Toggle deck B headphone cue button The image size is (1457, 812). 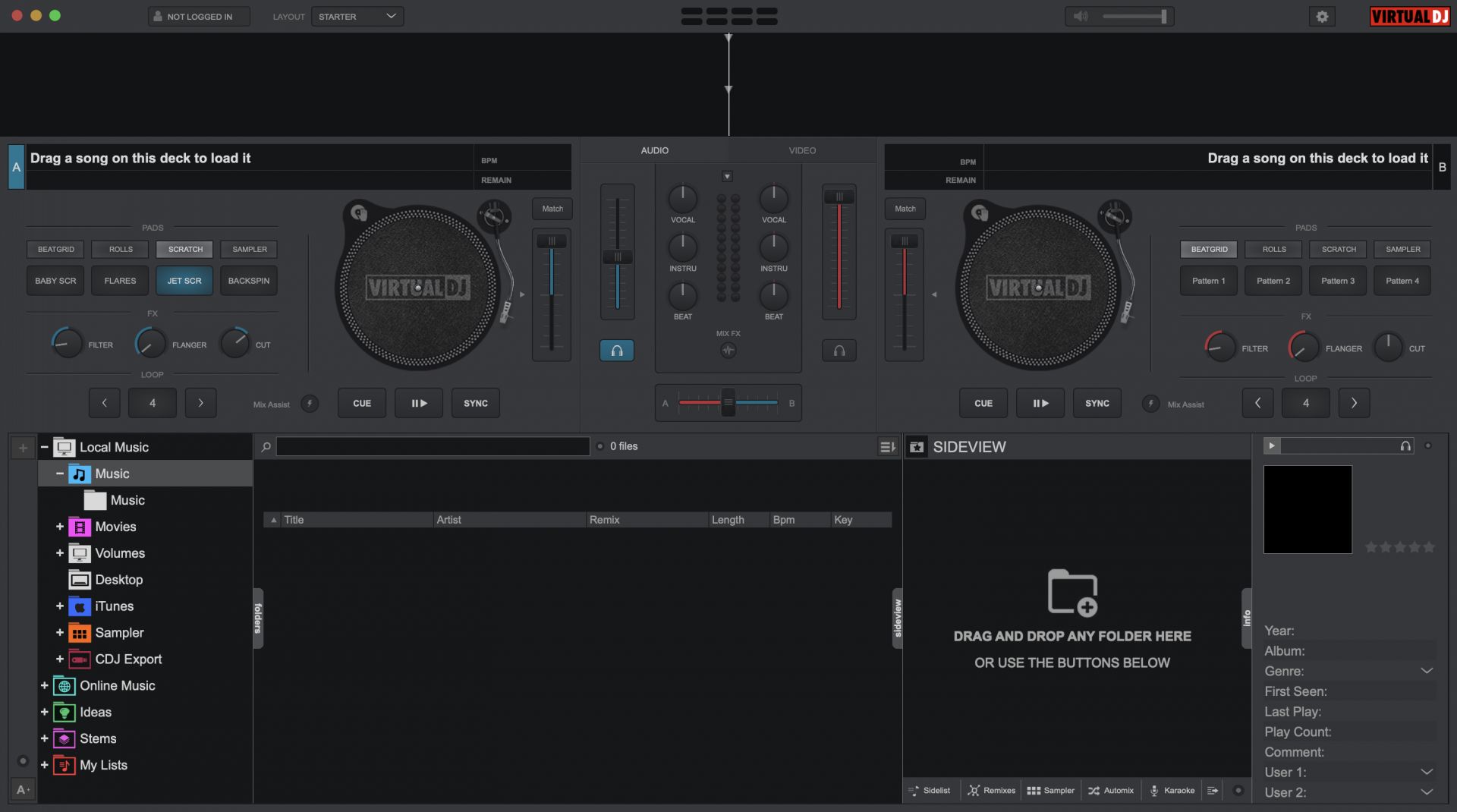point(839,351)
